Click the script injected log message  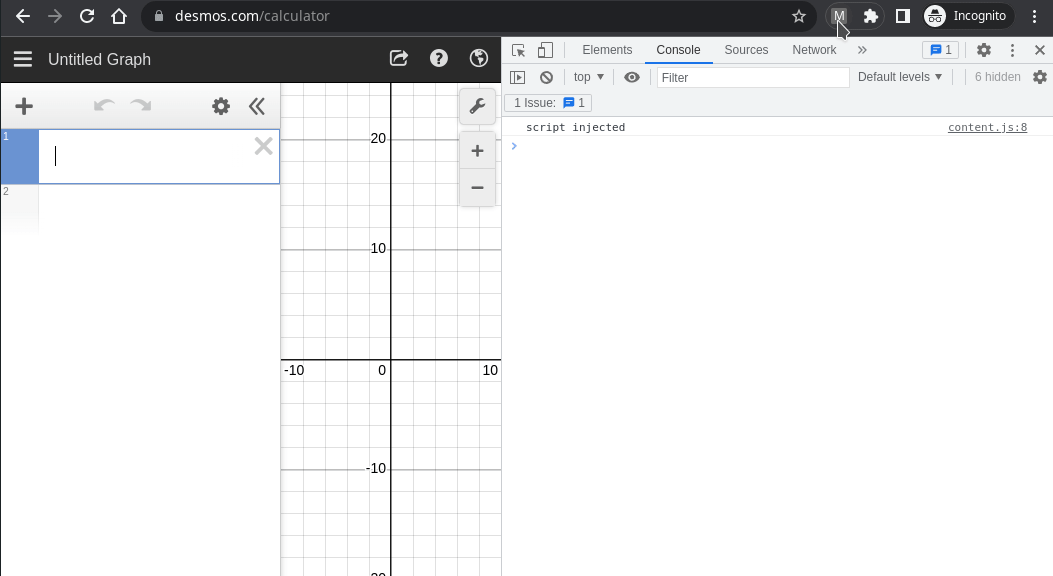coord(576,128)
